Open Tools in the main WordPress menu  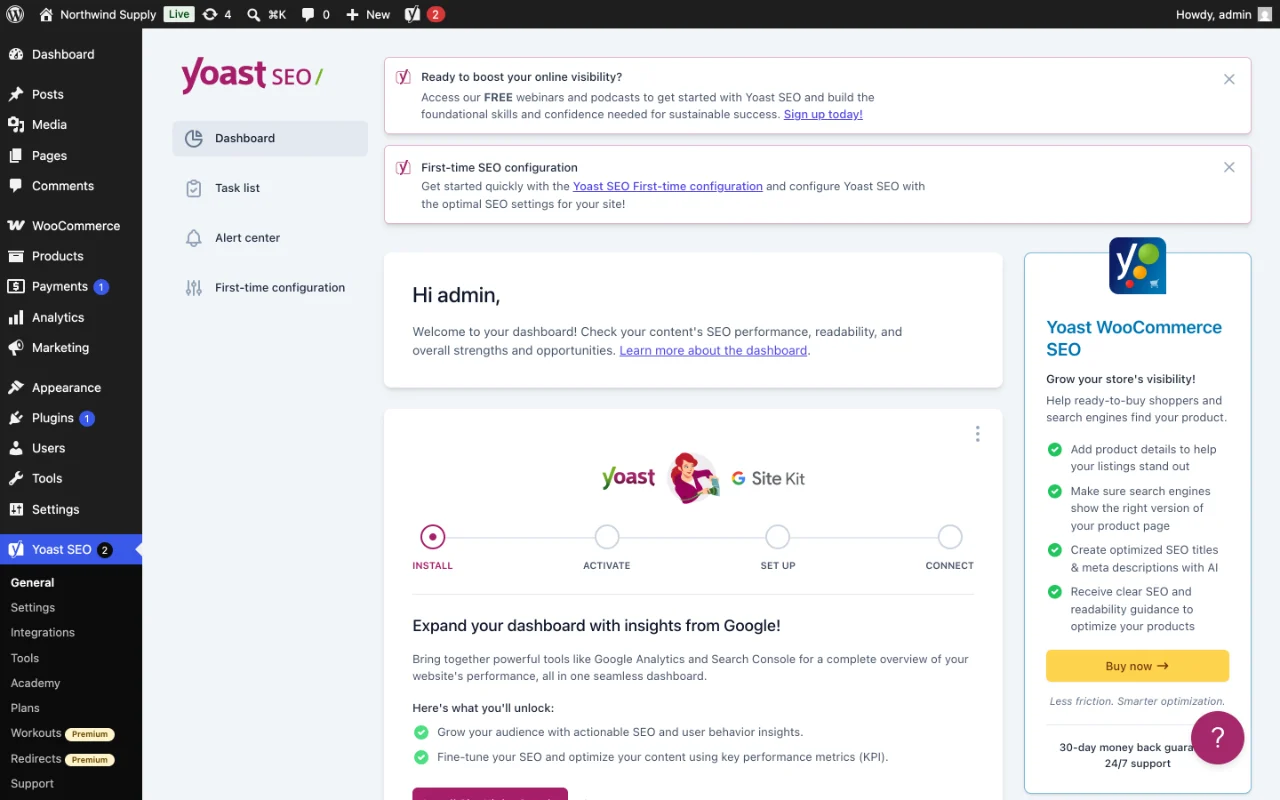click(71, 478)
